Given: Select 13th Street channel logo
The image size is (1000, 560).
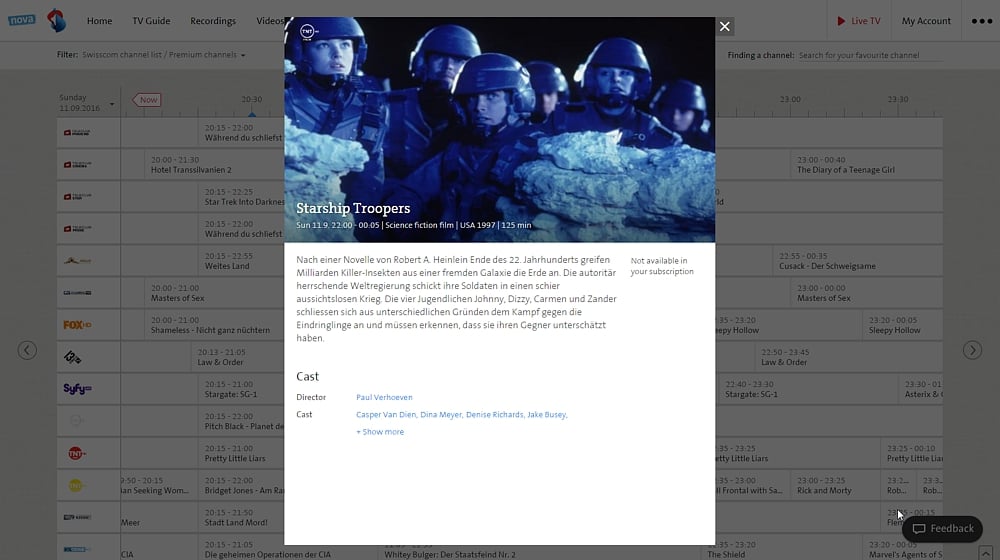Looking at the screenshot, I should (x=72, y=357).
